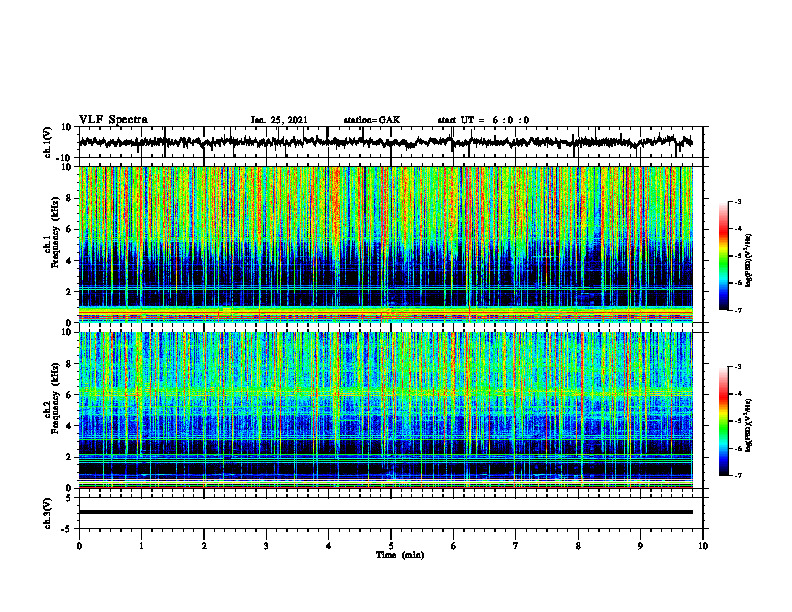
Task: Click time axis tick label 5
Action: tap(391, 546)
